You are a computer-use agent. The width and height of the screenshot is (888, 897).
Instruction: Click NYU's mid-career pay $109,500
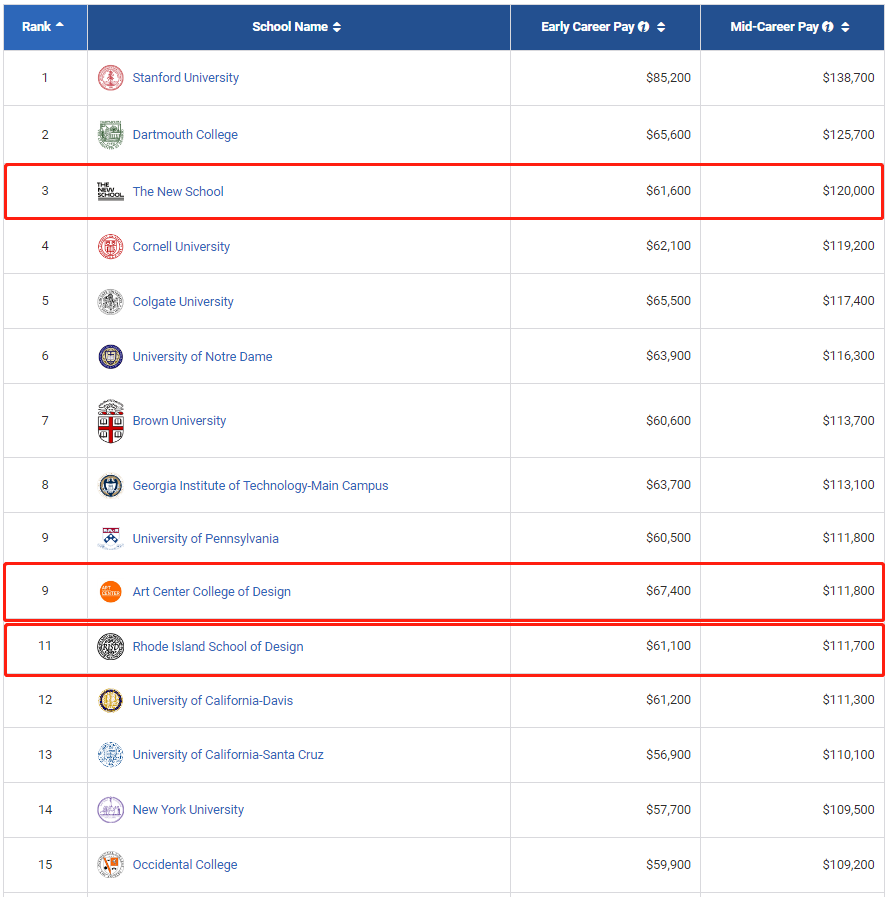[x=849, y=809]
